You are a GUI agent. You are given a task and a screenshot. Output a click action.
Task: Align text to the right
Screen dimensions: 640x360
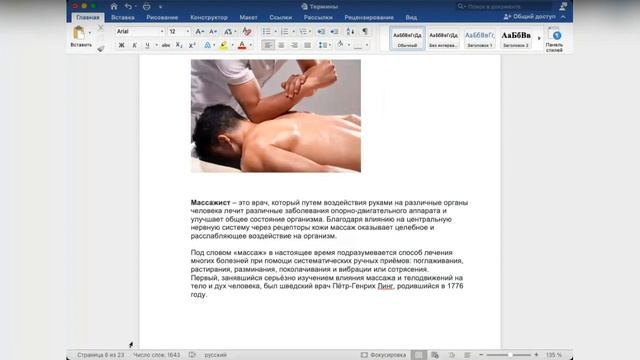[294, 45]
